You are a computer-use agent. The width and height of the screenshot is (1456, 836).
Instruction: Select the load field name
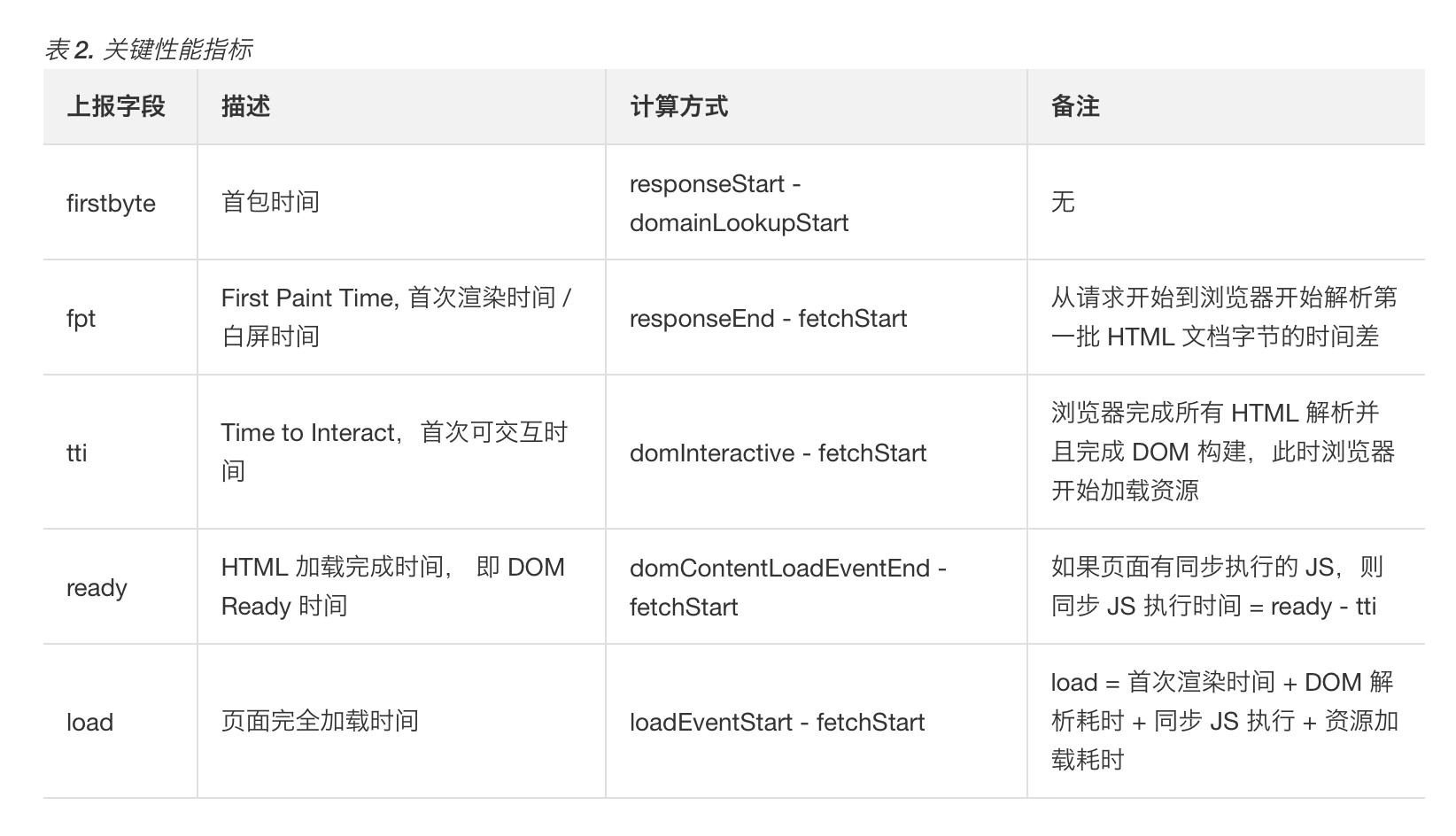pyautogui.click(x=89, y=722)
